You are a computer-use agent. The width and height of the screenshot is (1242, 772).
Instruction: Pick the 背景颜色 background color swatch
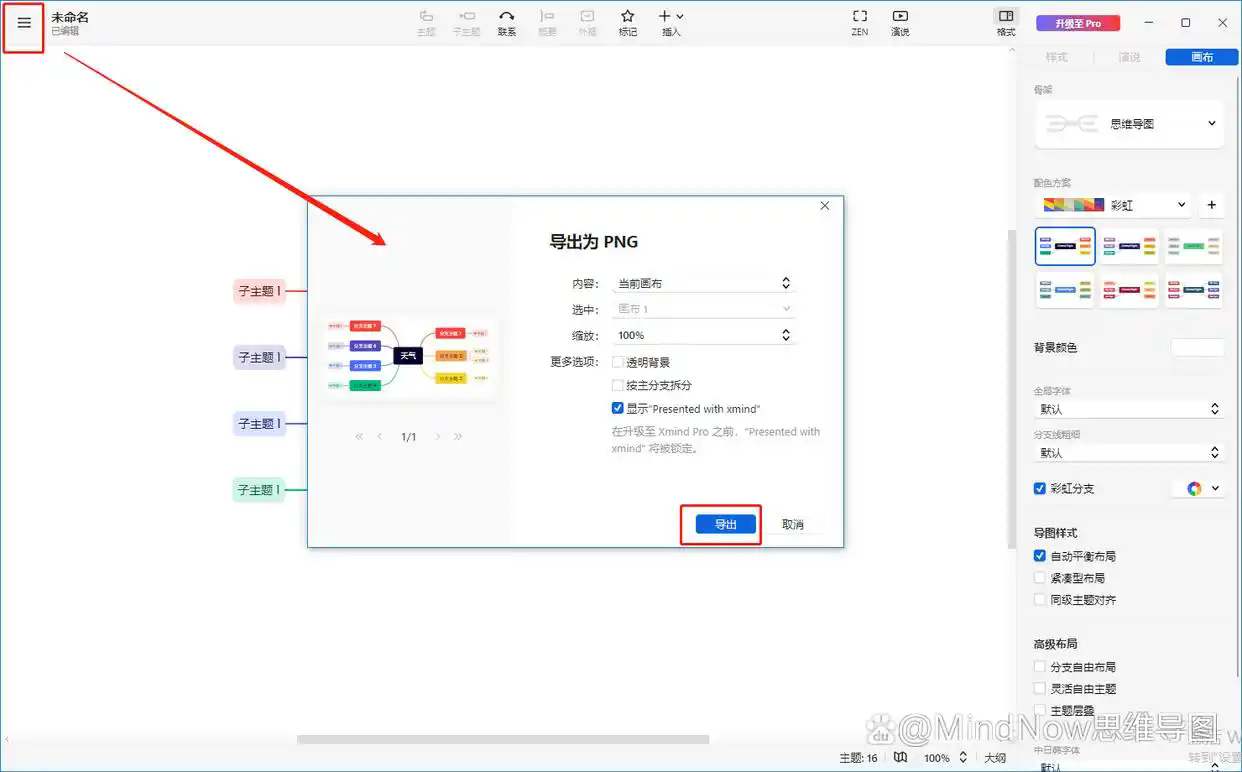point(1197,347)
